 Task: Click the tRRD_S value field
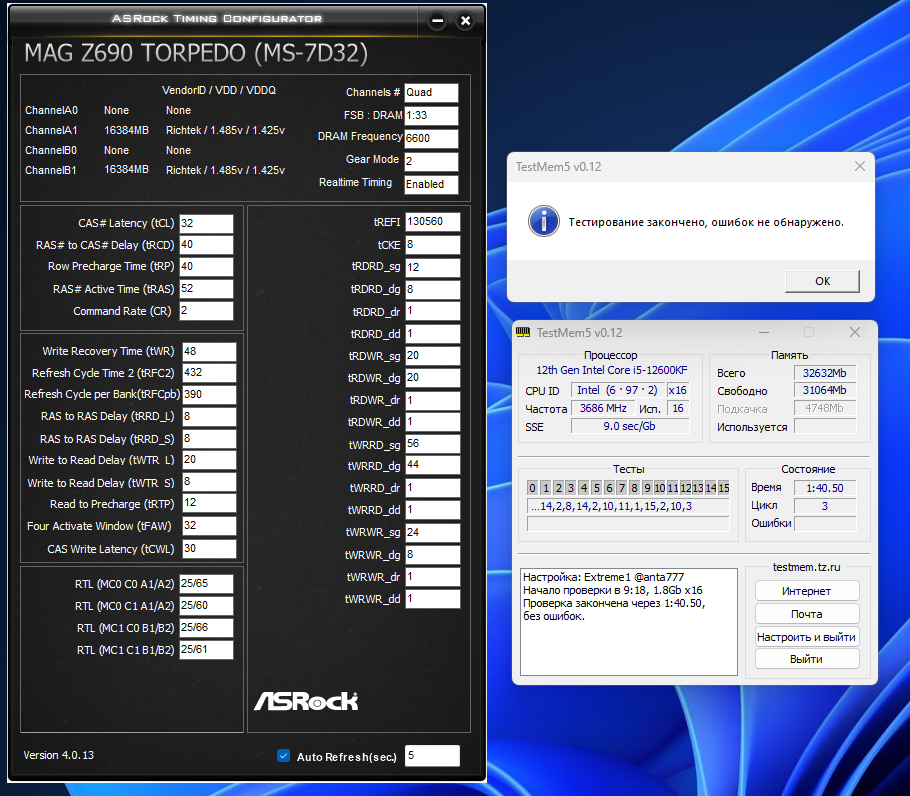coord(209,439)
